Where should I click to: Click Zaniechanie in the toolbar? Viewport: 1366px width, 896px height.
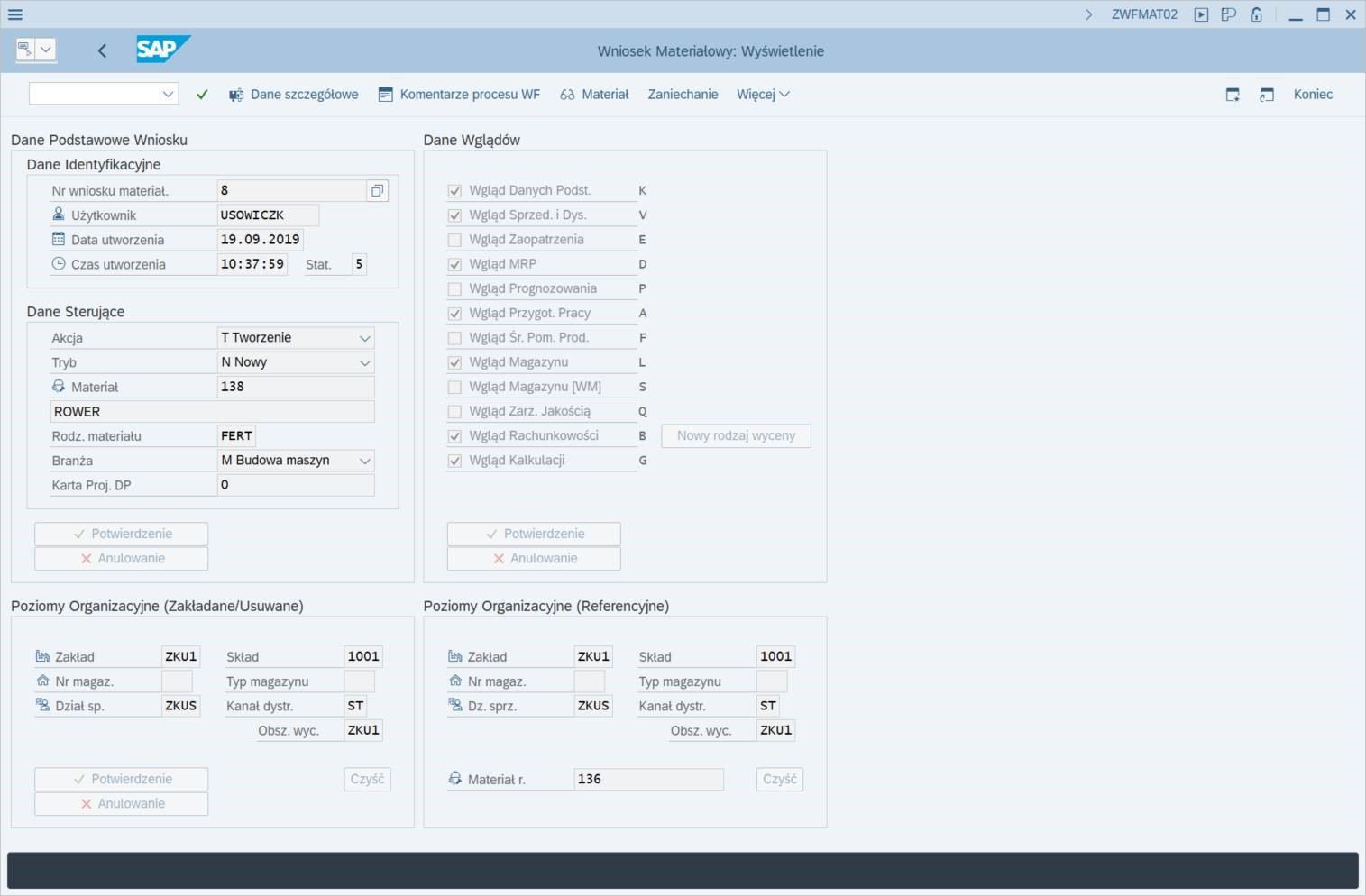(683, 95)
